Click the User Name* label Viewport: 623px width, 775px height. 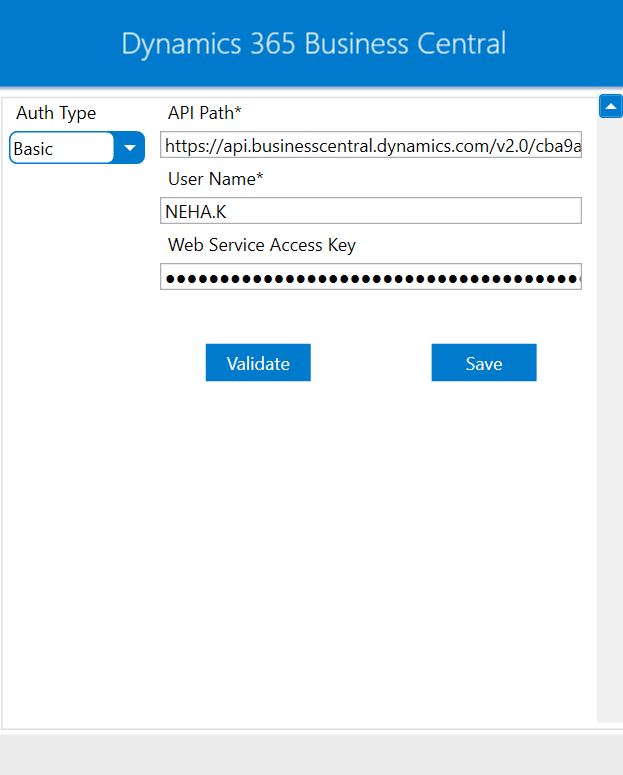pos(216,179)
